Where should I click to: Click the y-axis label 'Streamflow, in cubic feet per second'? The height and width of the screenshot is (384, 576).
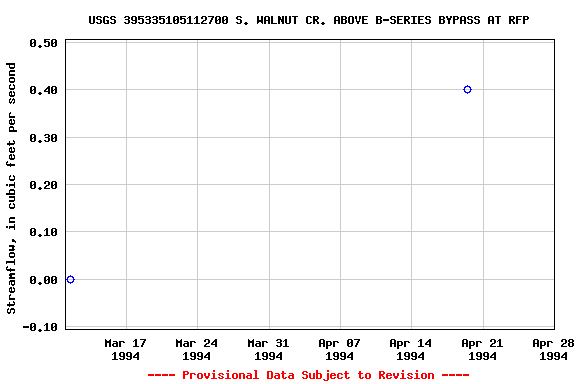pyautogui.click(x=11, y=188)
